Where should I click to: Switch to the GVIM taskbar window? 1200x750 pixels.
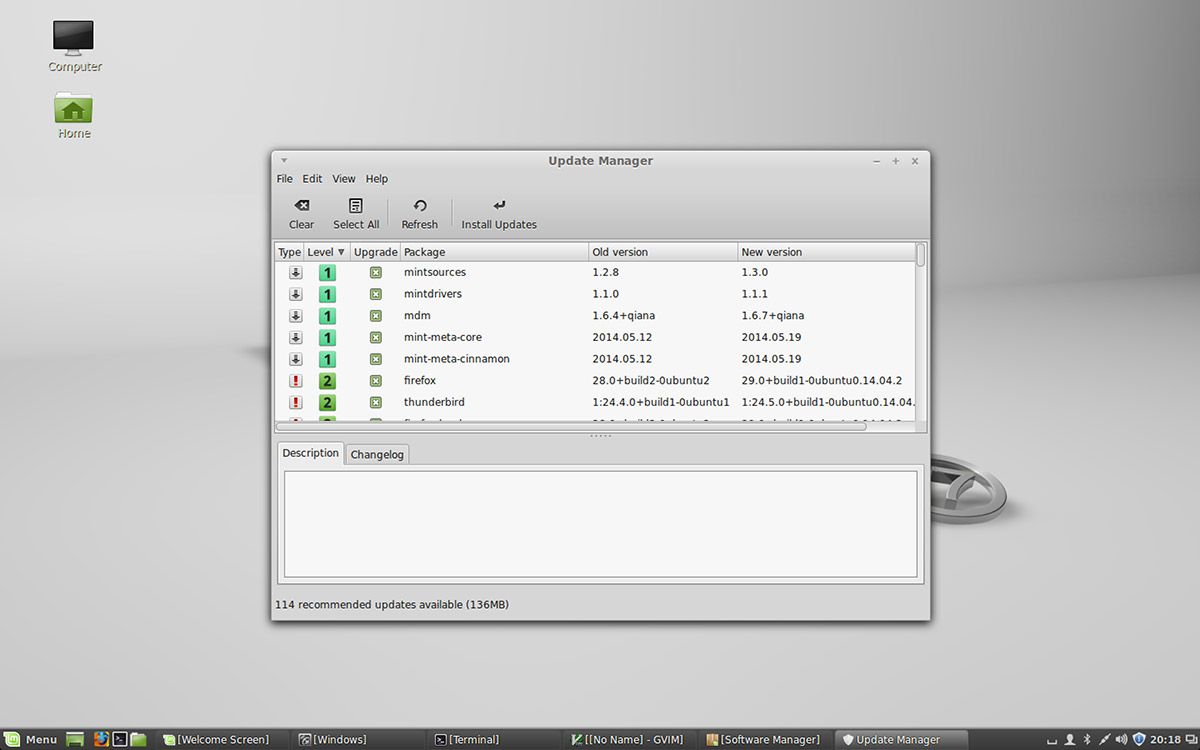[x=627, y=740]
